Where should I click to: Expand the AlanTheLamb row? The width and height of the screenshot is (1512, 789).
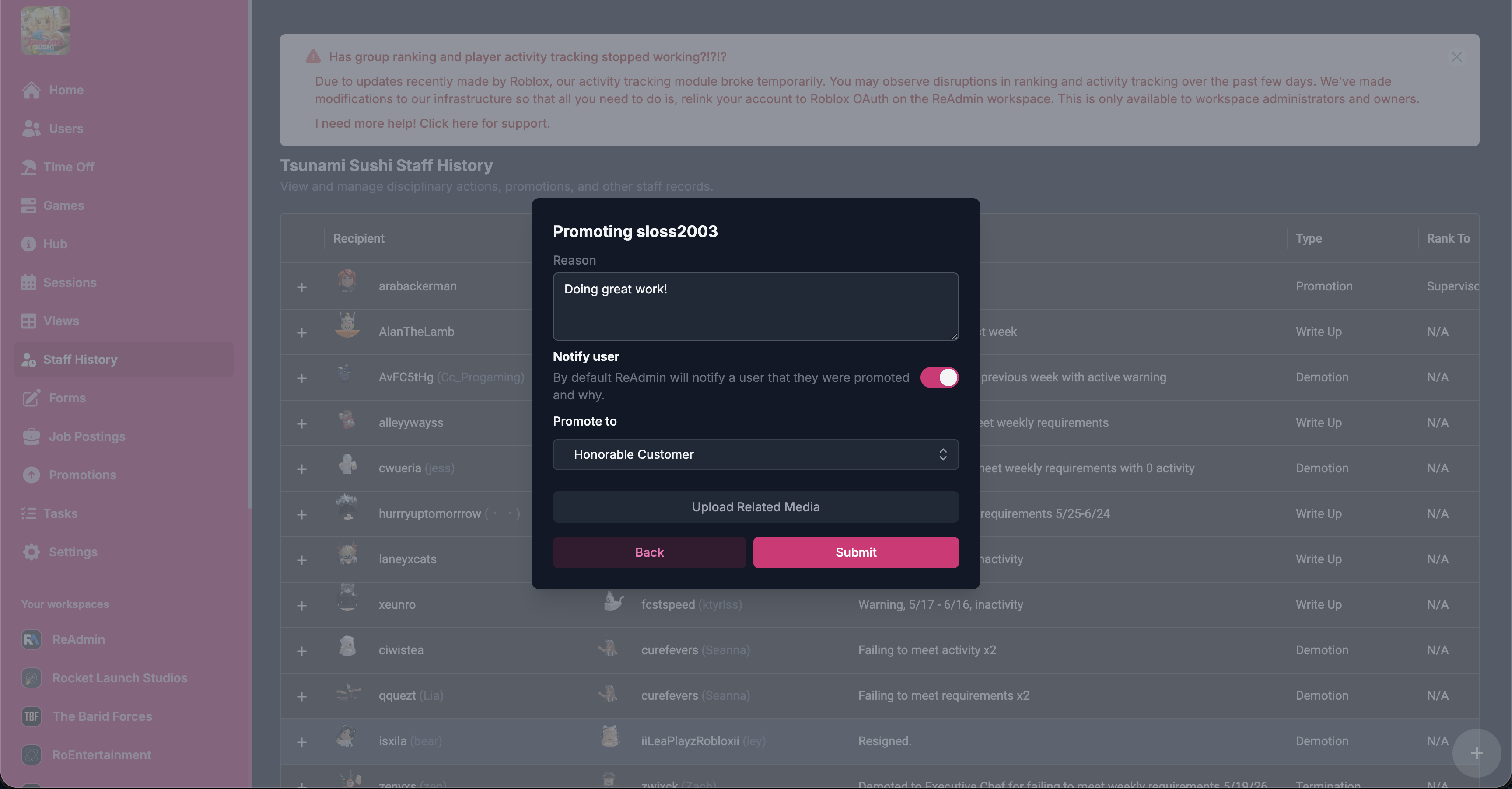302,332
